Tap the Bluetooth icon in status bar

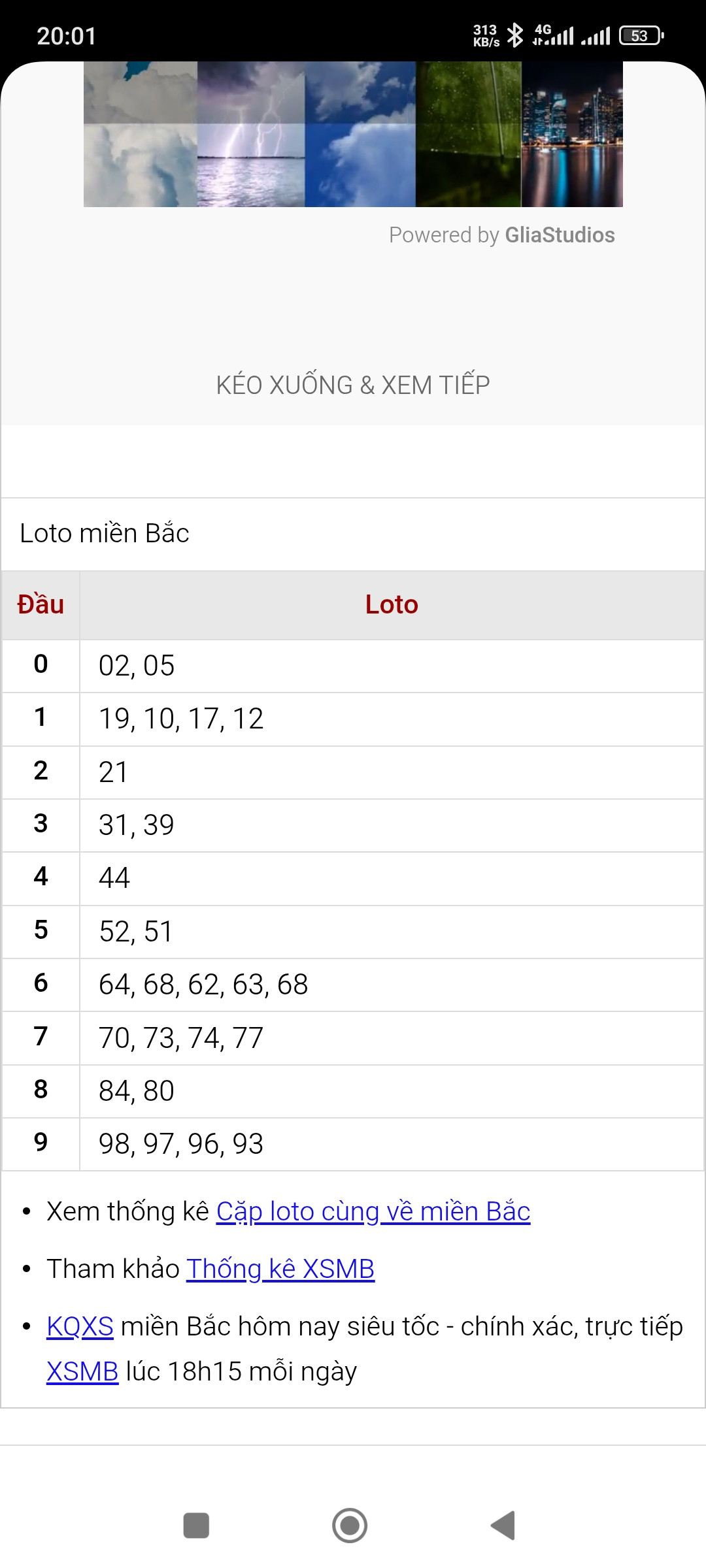point(515,35)
